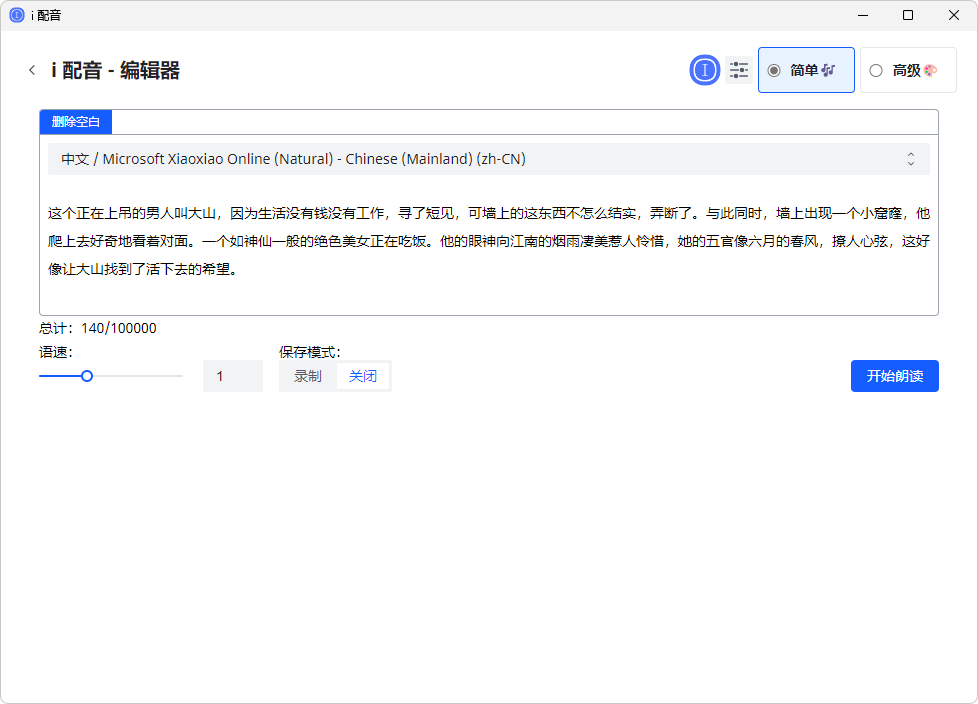The height and width of the screenshot is (704, 978).
Task: Open the sliders settings icon
Action: tap(738, 70)
